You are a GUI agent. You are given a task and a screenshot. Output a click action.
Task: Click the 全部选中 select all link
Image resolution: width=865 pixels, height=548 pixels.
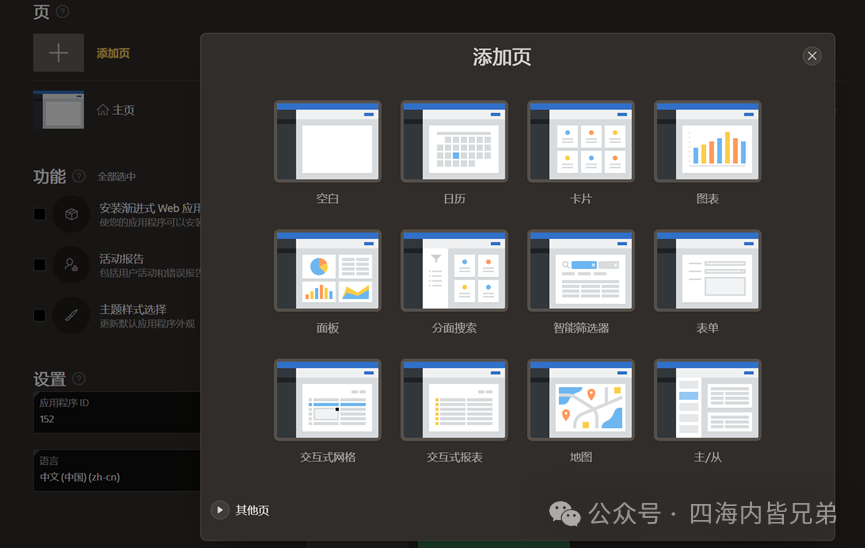tap(116, 177)
